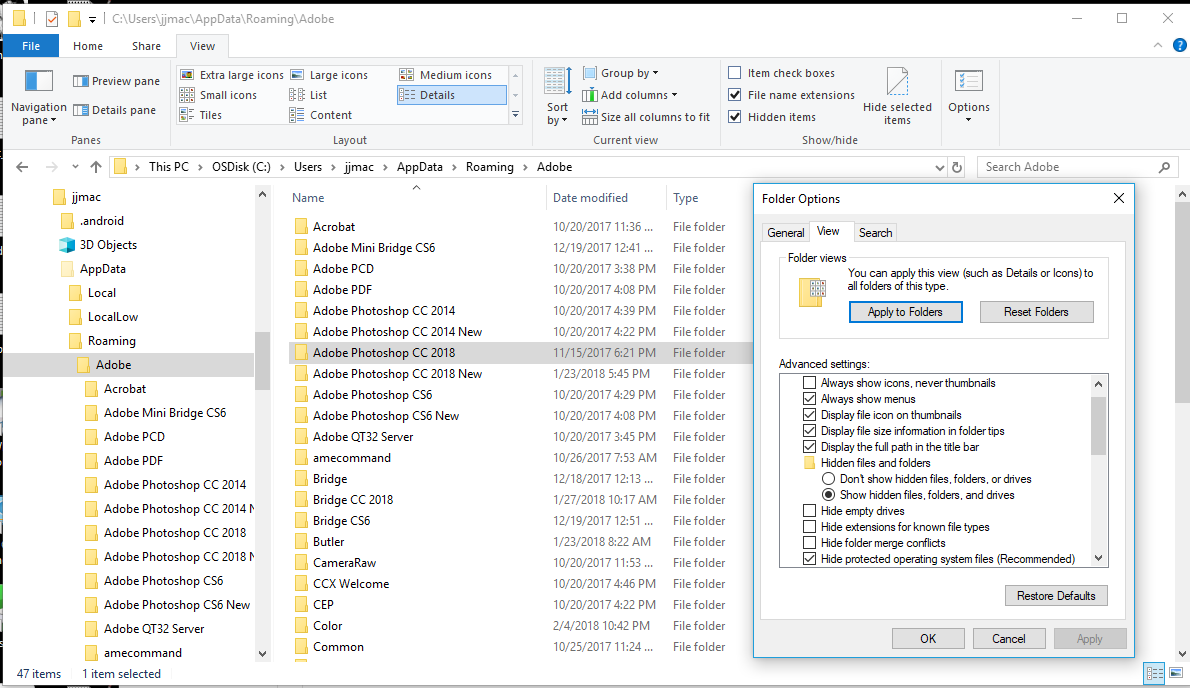The width and height of the screenshot is (1190, 688).
Task: Open the Group by dropdown
Action: pos(623,72)
